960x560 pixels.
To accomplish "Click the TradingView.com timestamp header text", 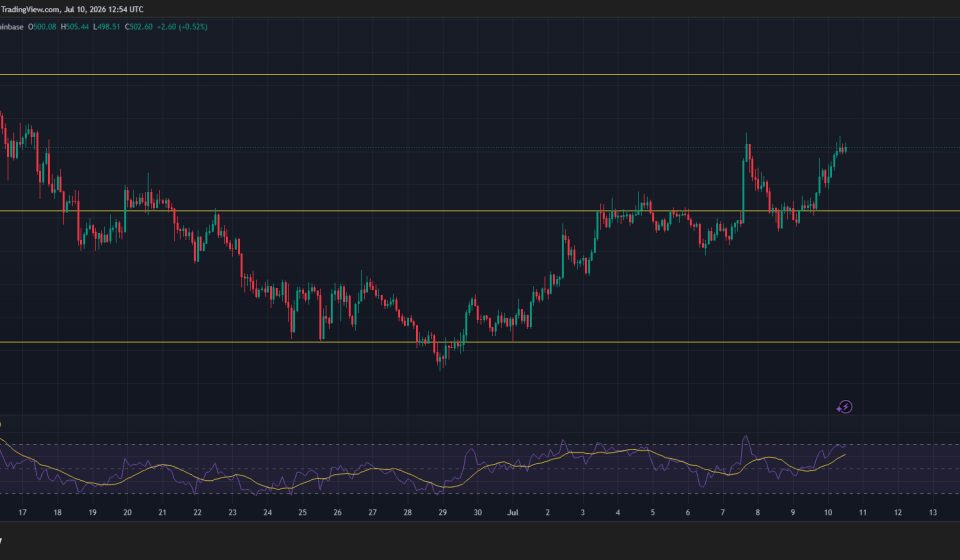I will (x=72, y=9).
